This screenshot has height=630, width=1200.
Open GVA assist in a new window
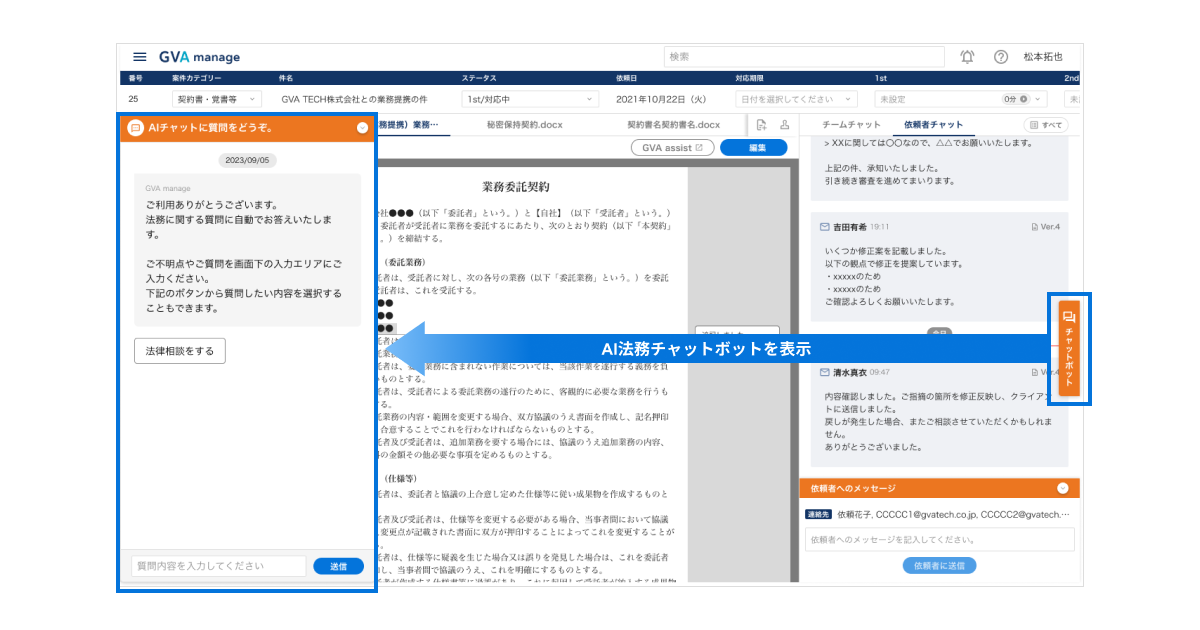coord(672,147)
